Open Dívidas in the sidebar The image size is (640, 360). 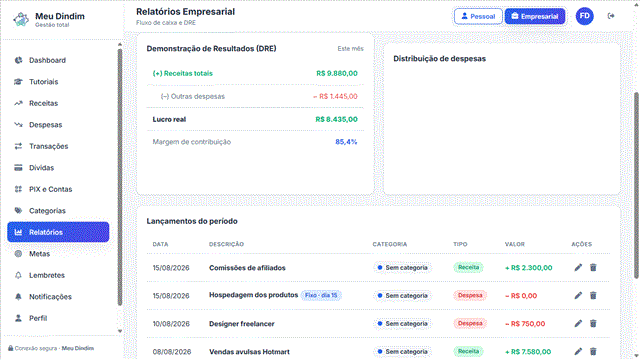pyautogui.click(x=58, y=168)
